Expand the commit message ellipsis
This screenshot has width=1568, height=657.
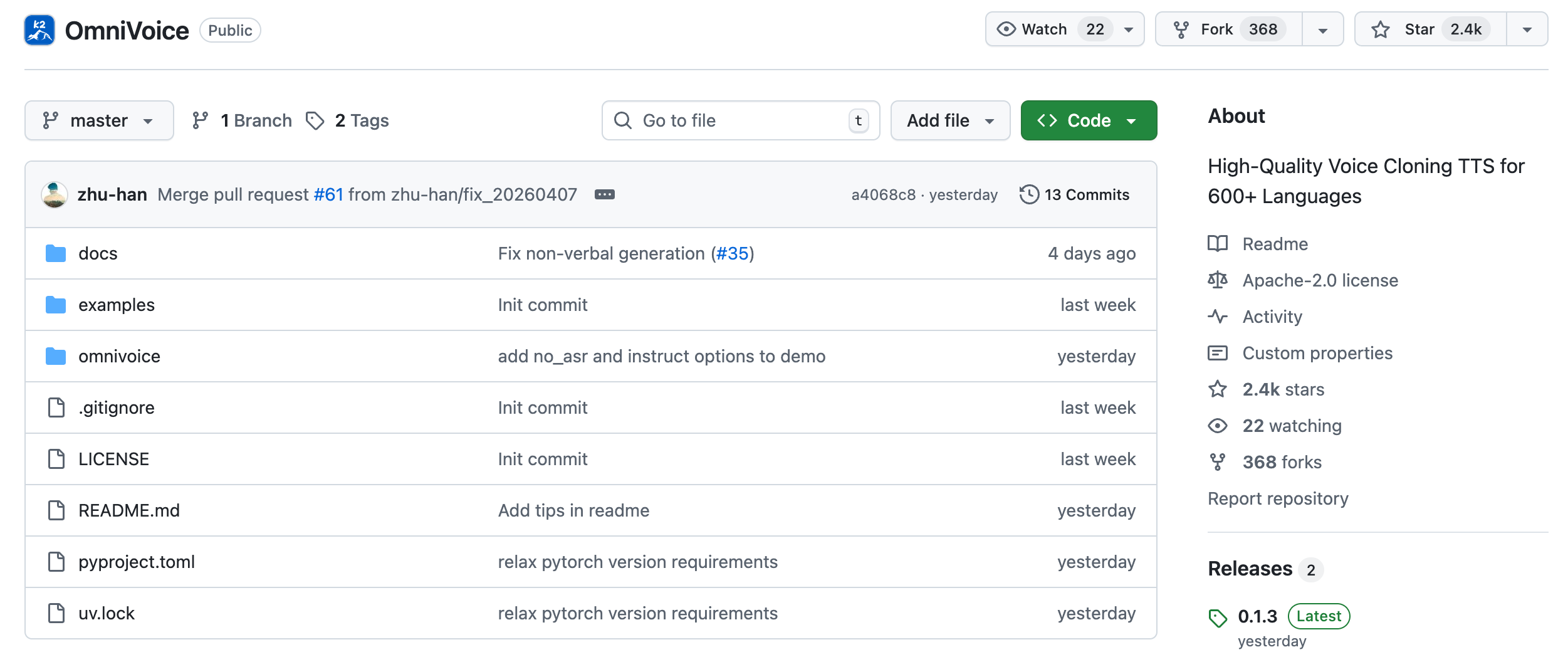pyautogui.click(x=604, y=194)
